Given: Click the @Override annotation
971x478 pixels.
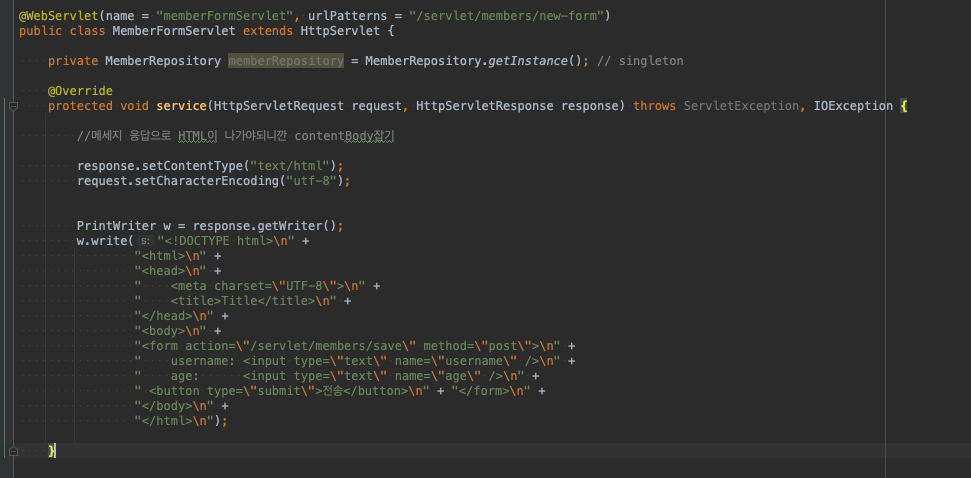Looking at the screenshot, I should [x=81, y=91].
